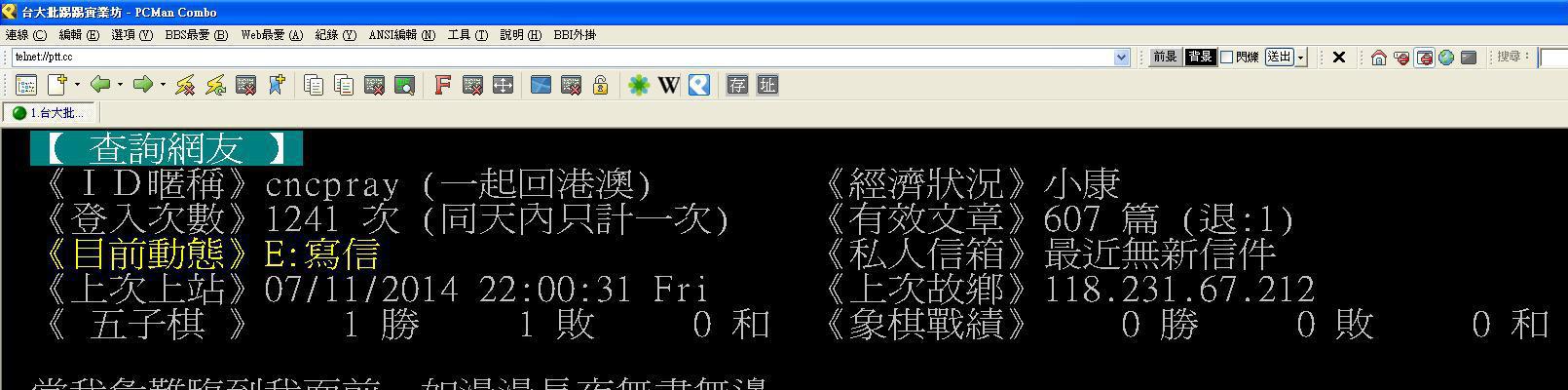The image size is (1568, 390).
Task: Click the paste icon
Action: click(344, 85)
